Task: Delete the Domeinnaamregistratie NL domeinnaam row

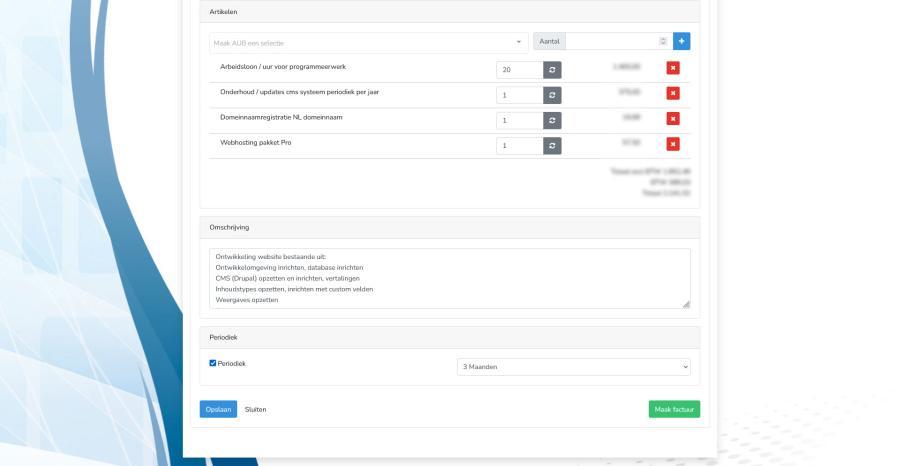Action: click(674, 120)
